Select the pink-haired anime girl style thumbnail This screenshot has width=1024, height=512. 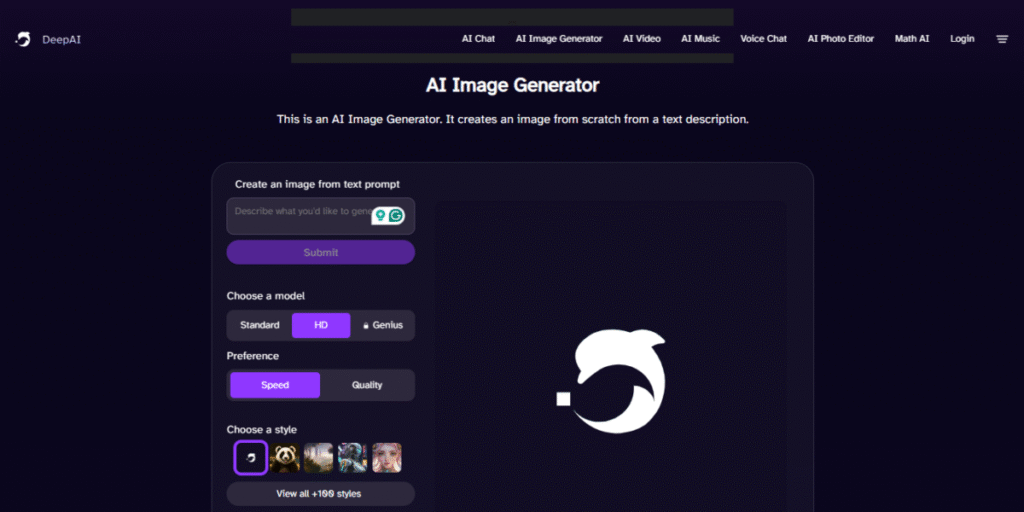(387, 458)
